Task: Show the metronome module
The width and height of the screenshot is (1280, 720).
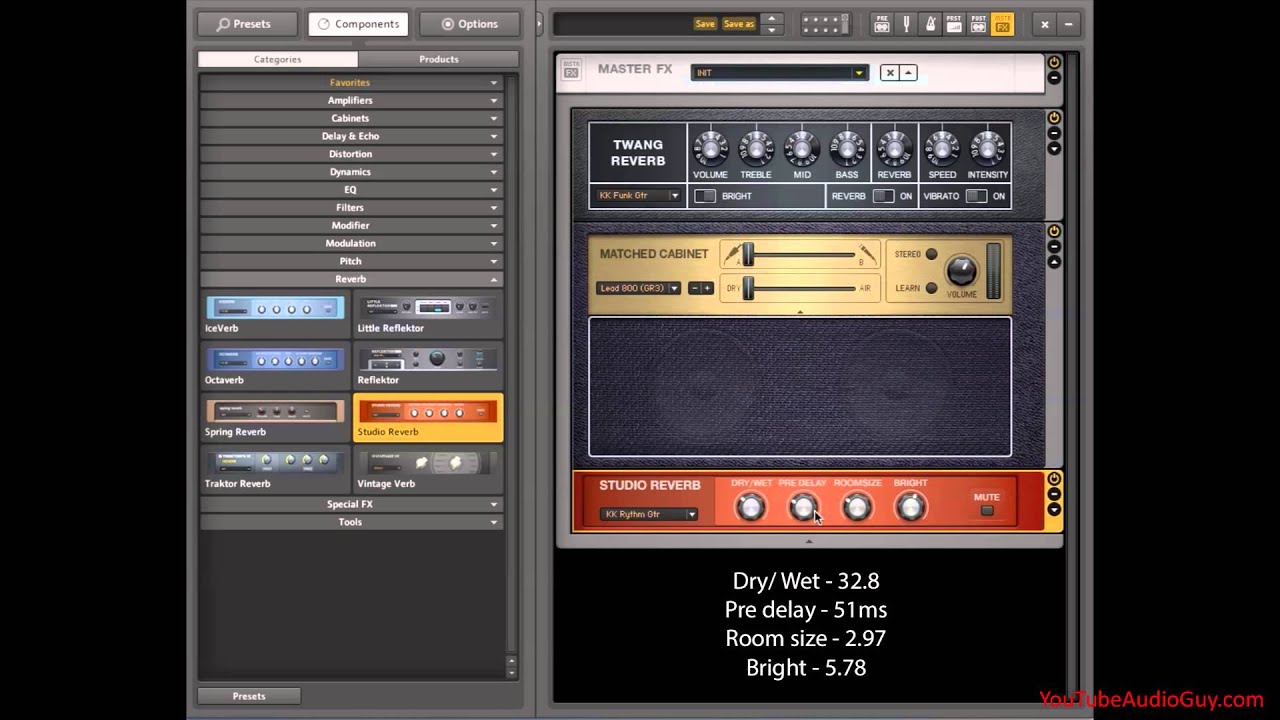Action: (x=930, y=24)
